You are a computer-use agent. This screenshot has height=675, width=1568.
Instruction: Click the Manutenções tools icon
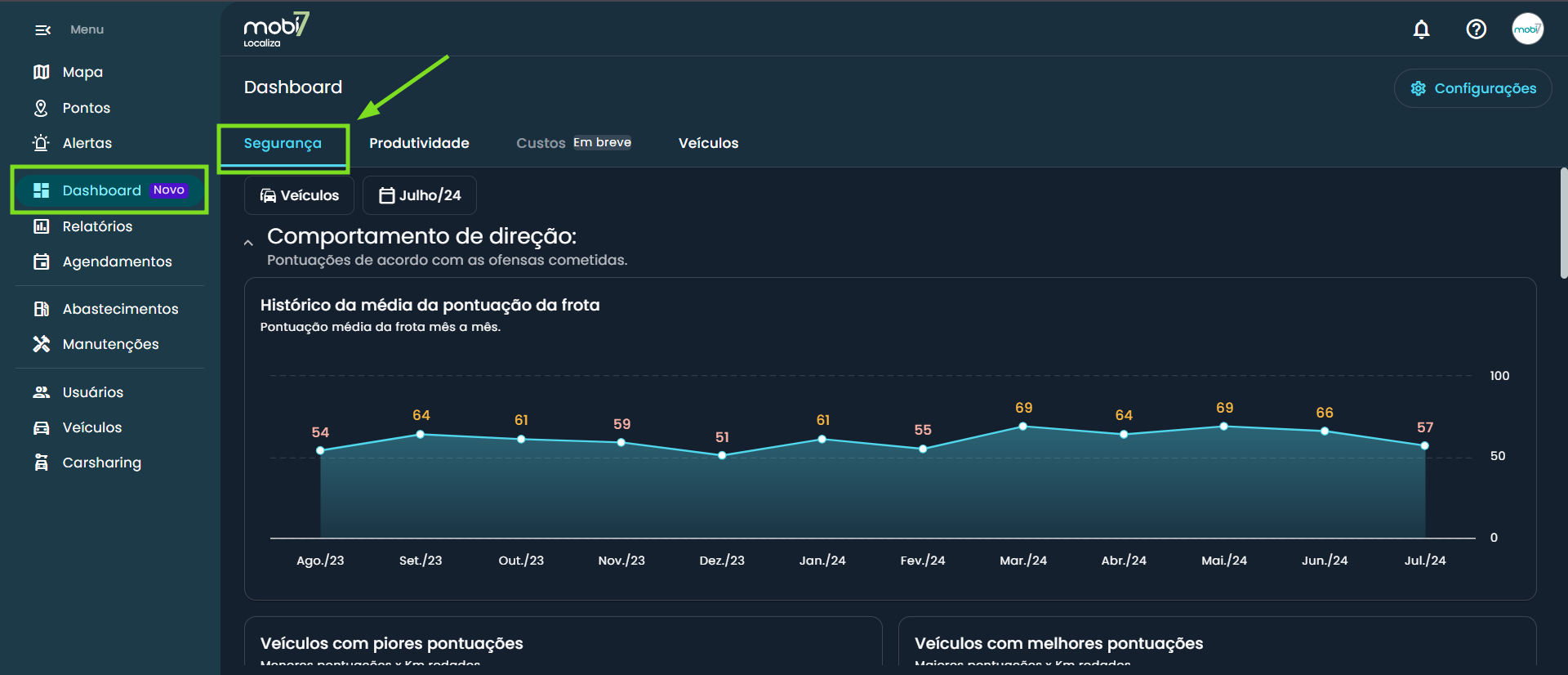pos(41,344)
